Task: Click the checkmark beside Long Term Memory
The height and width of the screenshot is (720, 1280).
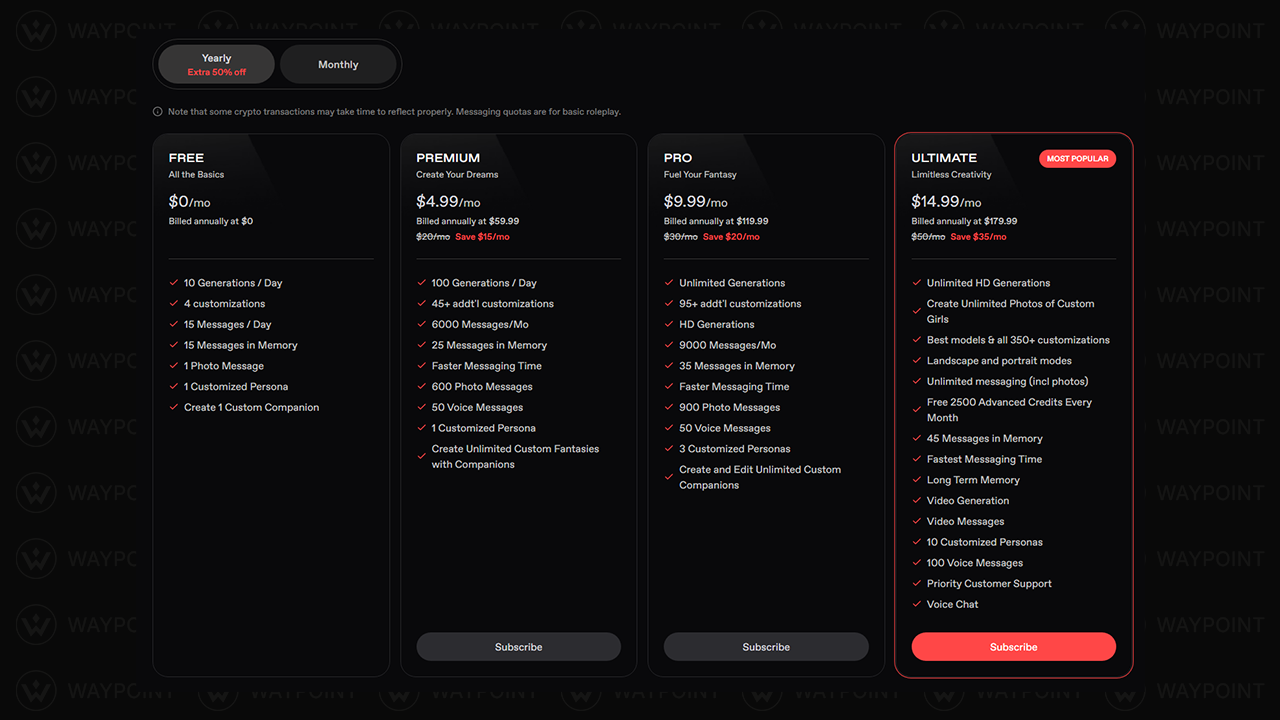Action: (918, 480)
